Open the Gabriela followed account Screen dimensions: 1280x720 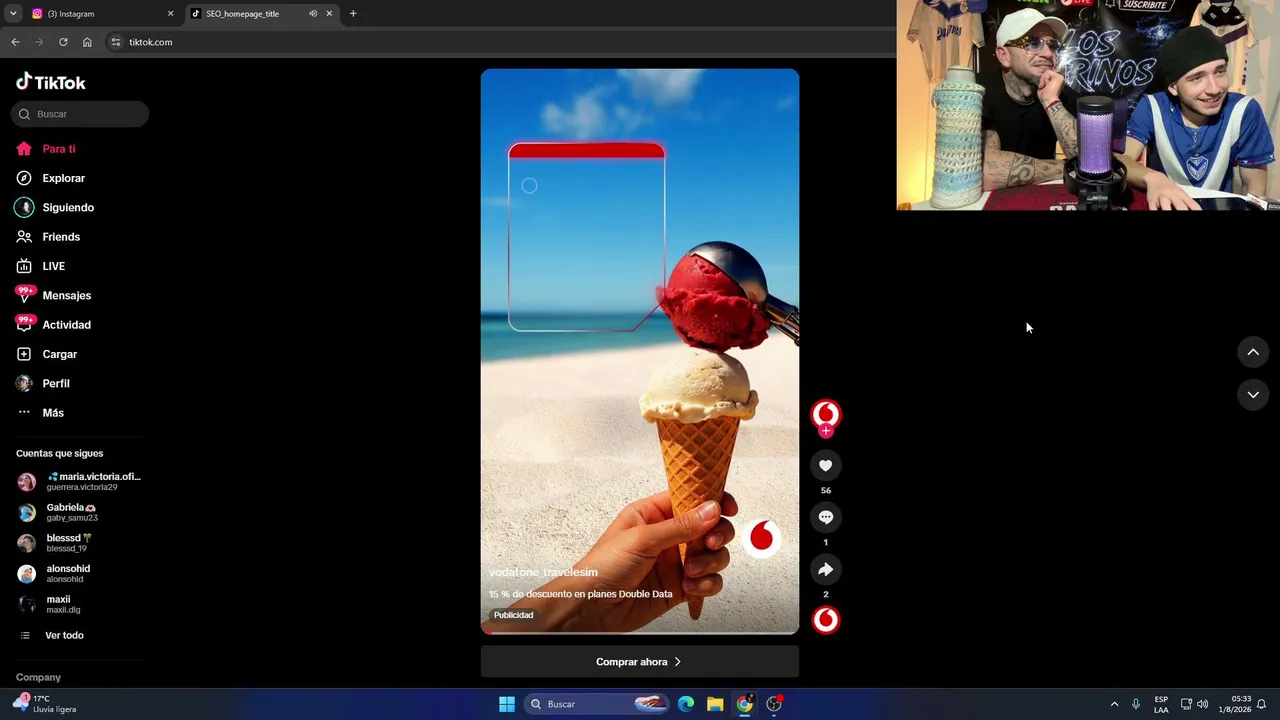click(80, 512)
